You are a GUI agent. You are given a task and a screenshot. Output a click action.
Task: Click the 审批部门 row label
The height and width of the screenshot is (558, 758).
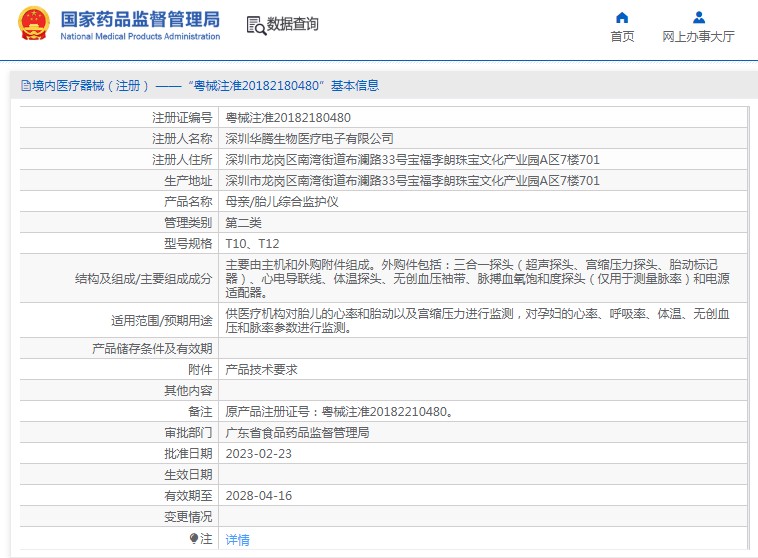188,433
